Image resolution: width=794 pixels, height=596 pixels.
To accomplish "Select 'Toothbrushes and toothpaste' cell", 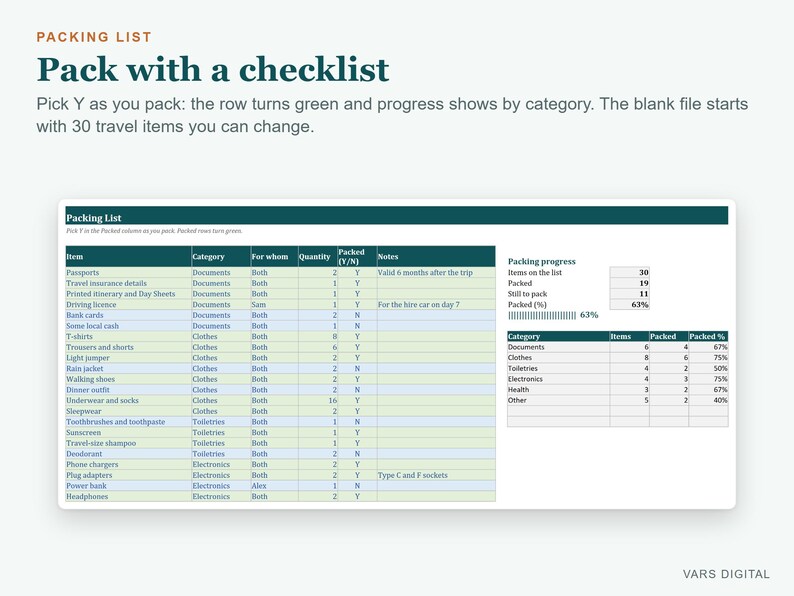I will tap(128, 422).
